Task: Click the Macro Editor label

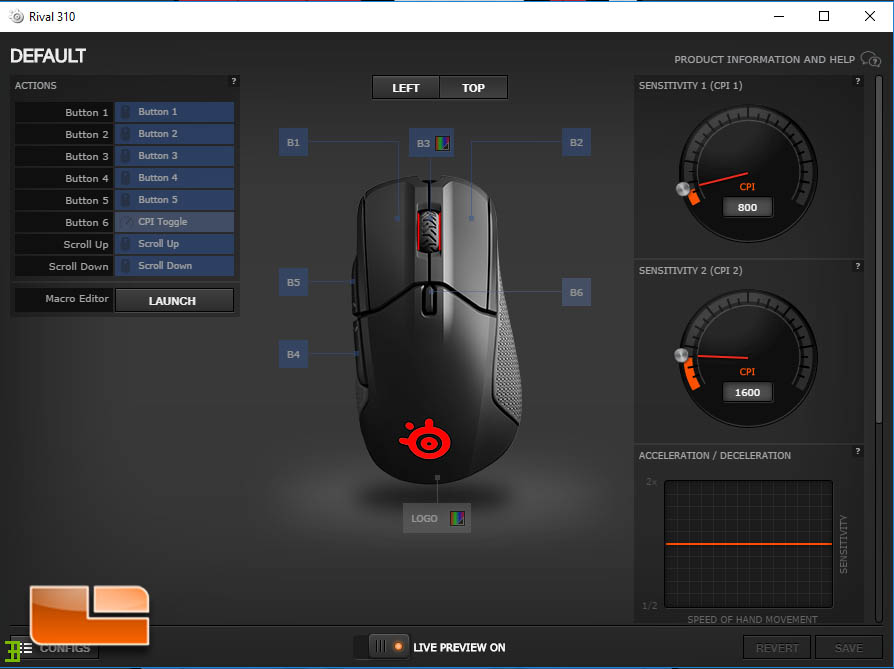Action: pos(77,298)
